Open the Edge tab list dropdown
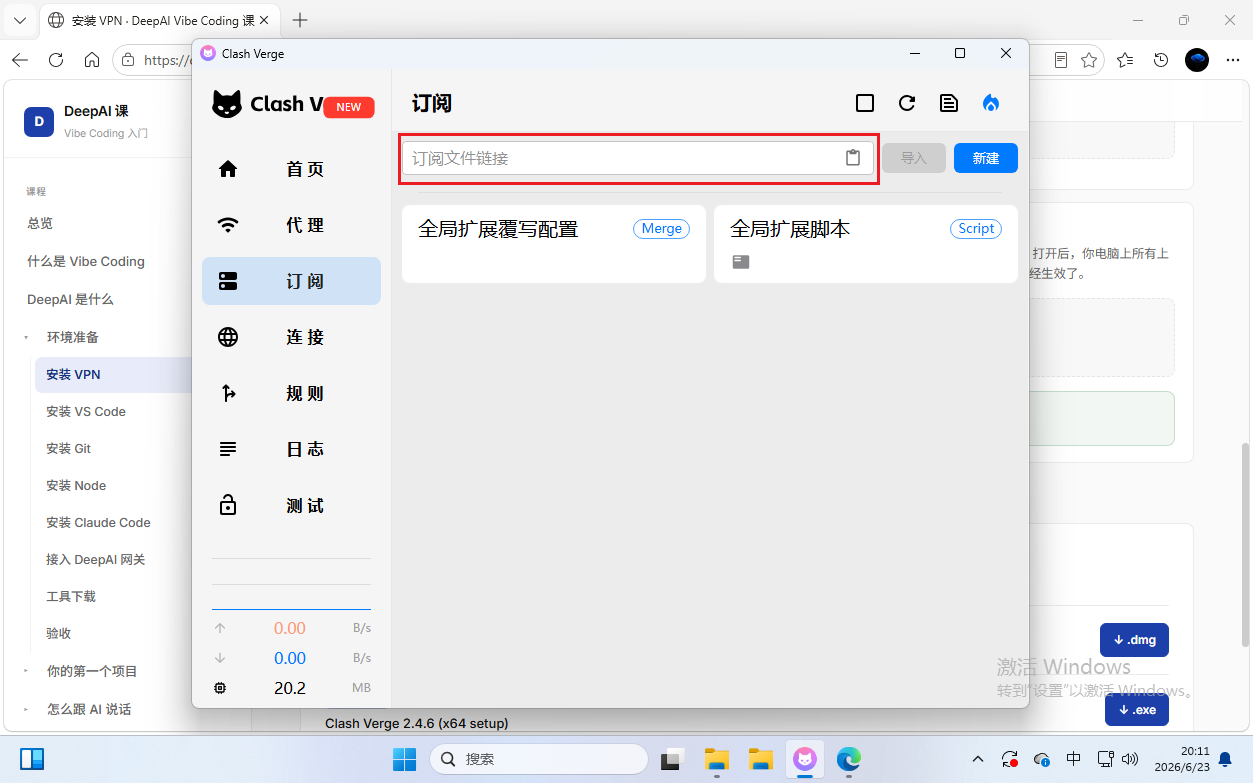The width and height of the screenshot is (1253, 783). (x=19, y=20)
